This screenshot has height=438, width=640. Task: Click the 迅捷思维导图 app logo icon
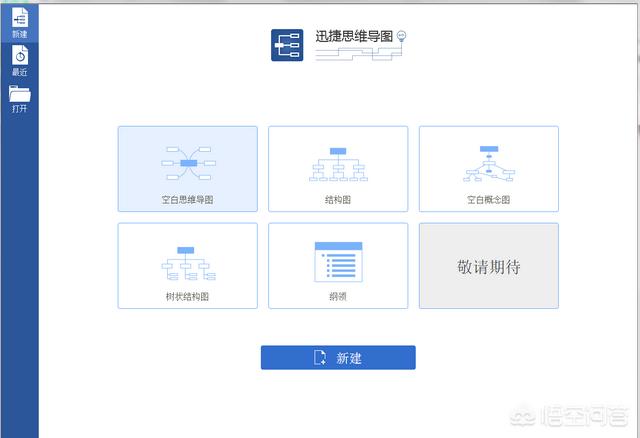[287, 45]
